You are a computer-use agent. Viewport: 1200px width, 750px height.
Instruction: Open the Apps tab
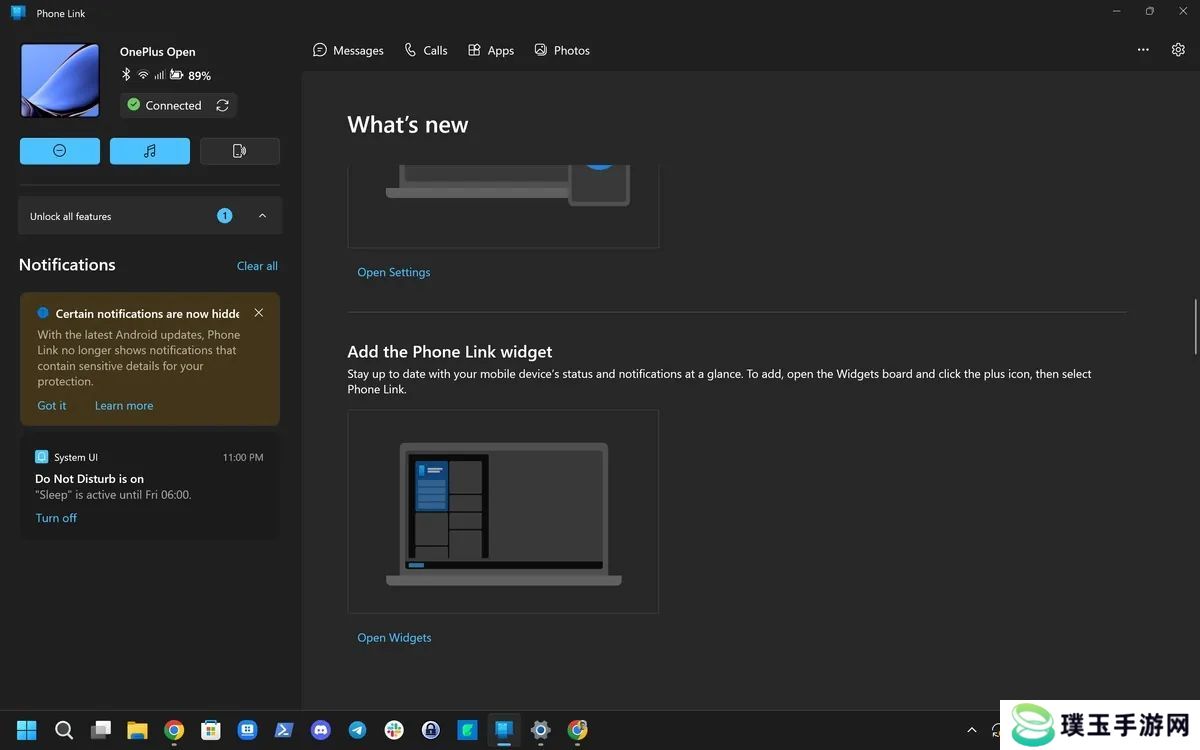point(491,50)
